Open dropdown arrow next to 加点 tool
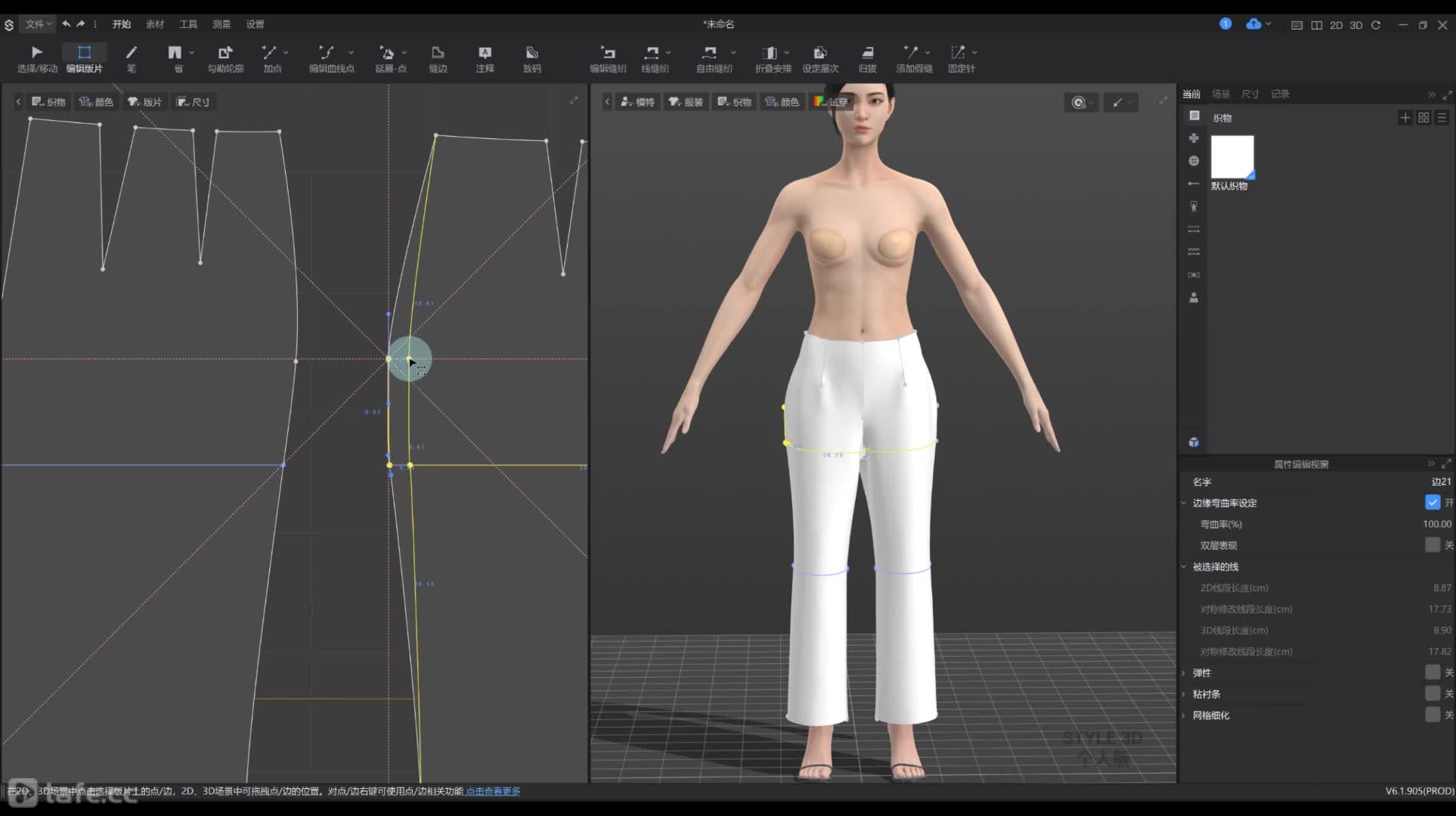This screenshot has width=1456, height=816. tap(286, 52)
